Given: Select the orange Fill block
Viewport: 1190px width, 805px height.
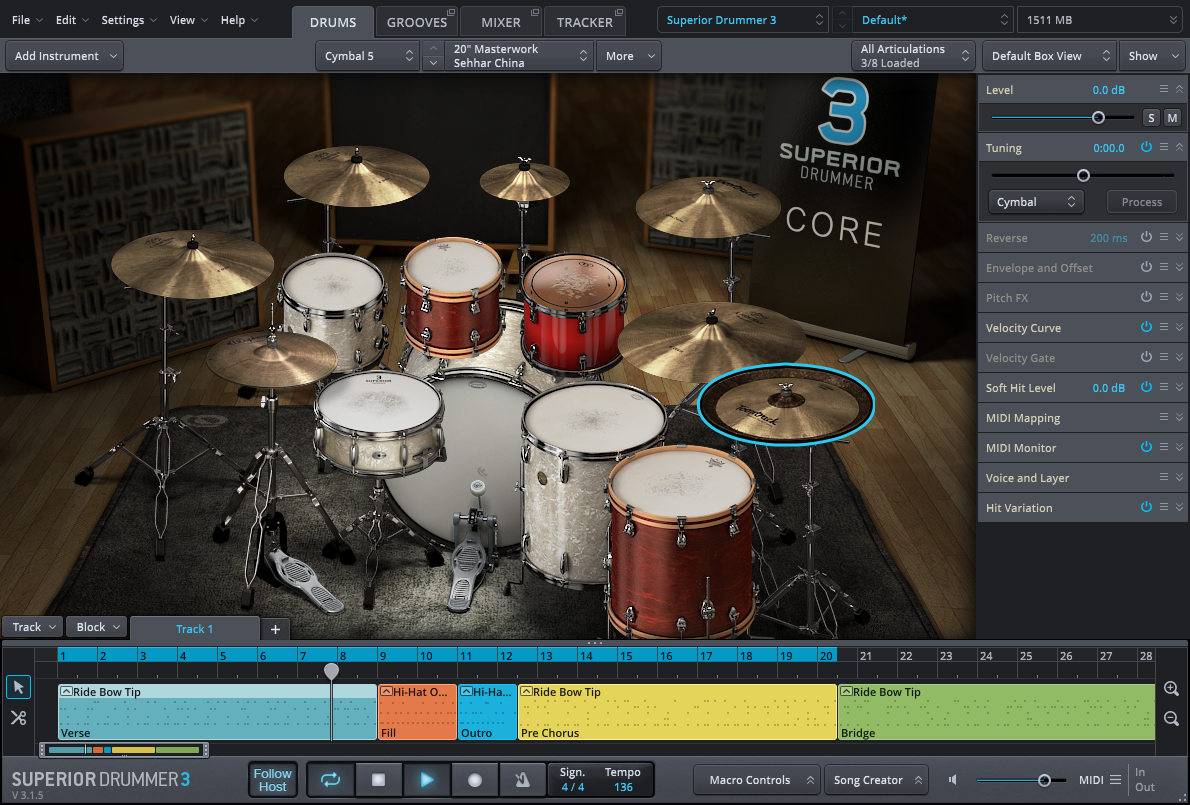Looking at the screenshot, I should pyautogui.click(x=417, y=712).
